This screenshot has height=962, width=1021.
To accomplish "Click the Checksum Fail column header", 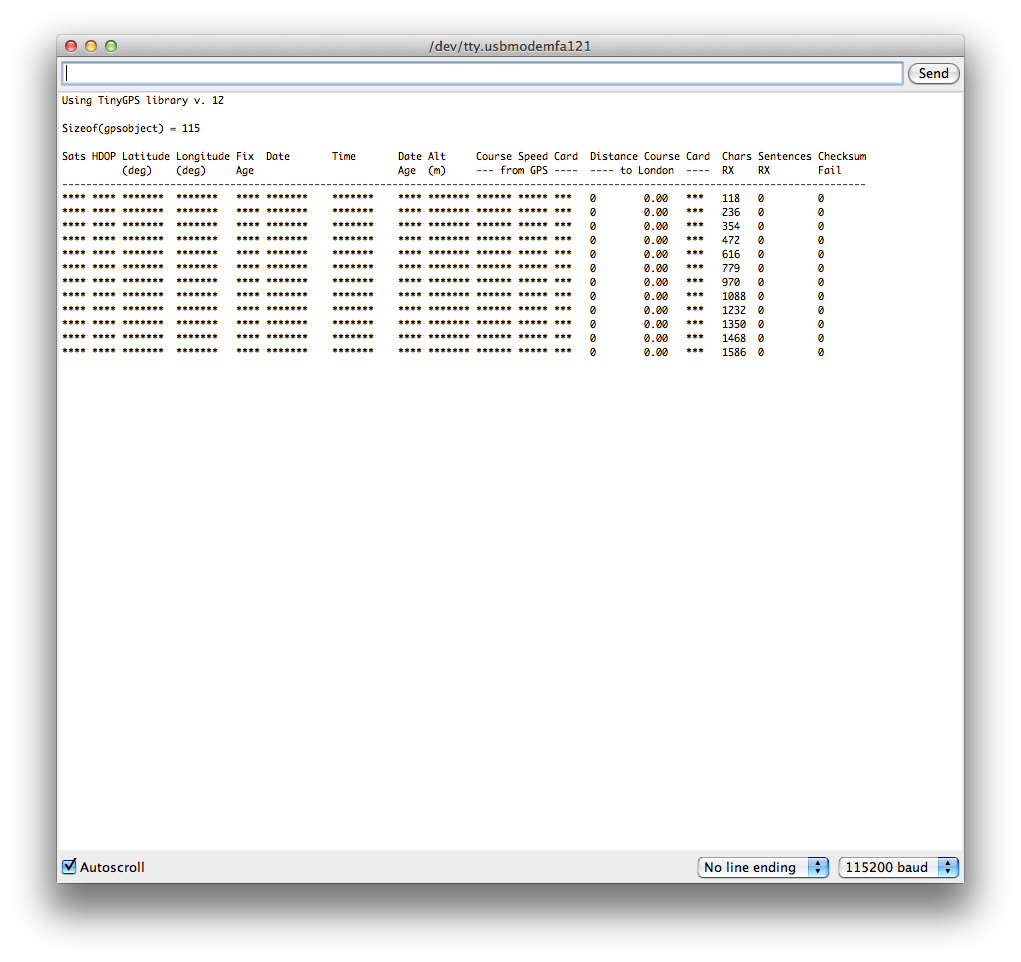I will (842, 163).
